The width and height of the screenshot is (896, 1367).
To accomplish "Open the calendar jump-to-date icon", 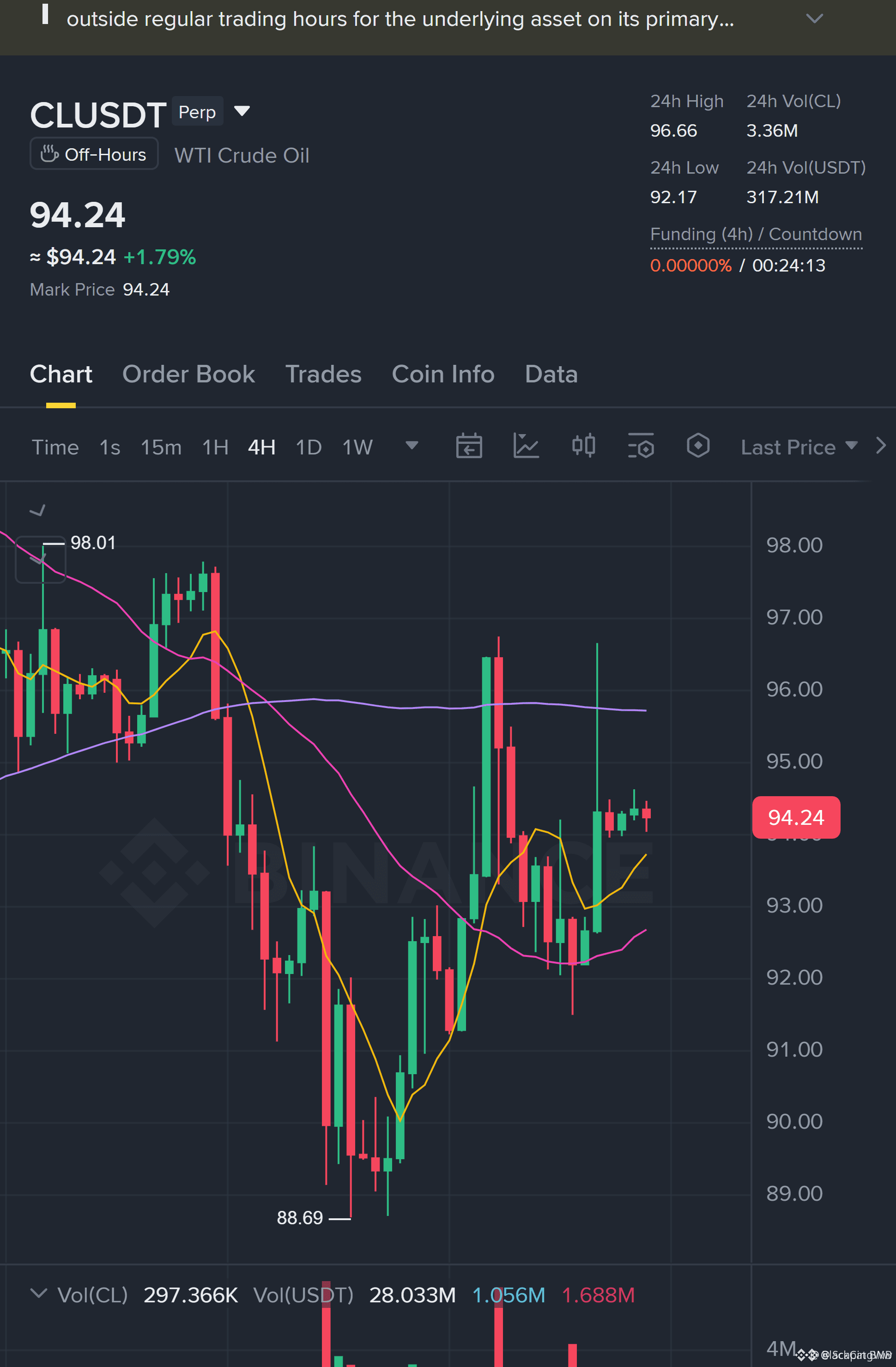I will pyautogui.click(x=469, y=446).
